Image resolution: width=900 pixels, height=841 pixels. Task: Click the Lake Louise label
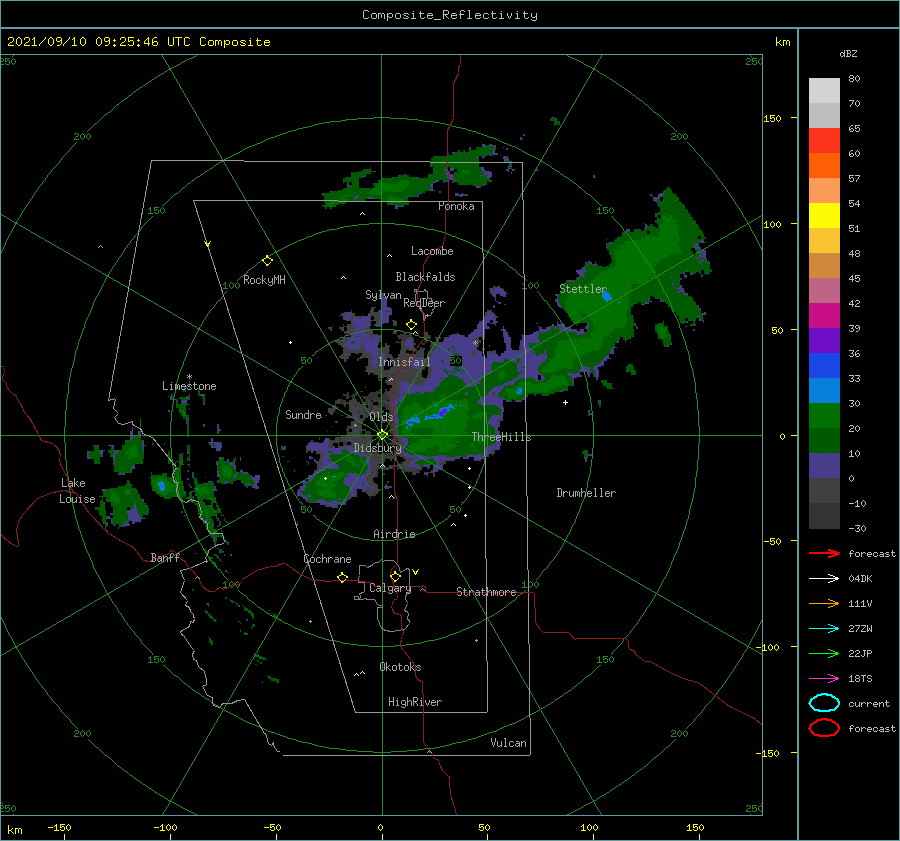[77, 491]
